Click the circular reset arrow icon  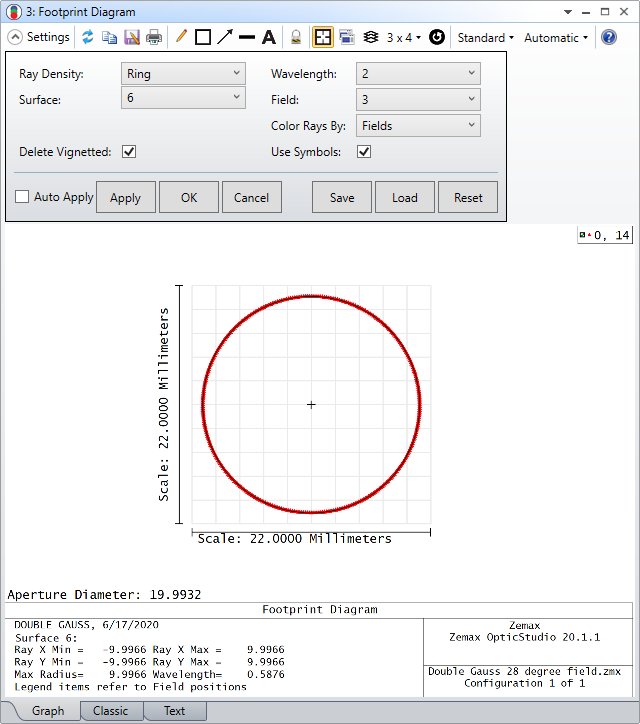tap(437, 37)
